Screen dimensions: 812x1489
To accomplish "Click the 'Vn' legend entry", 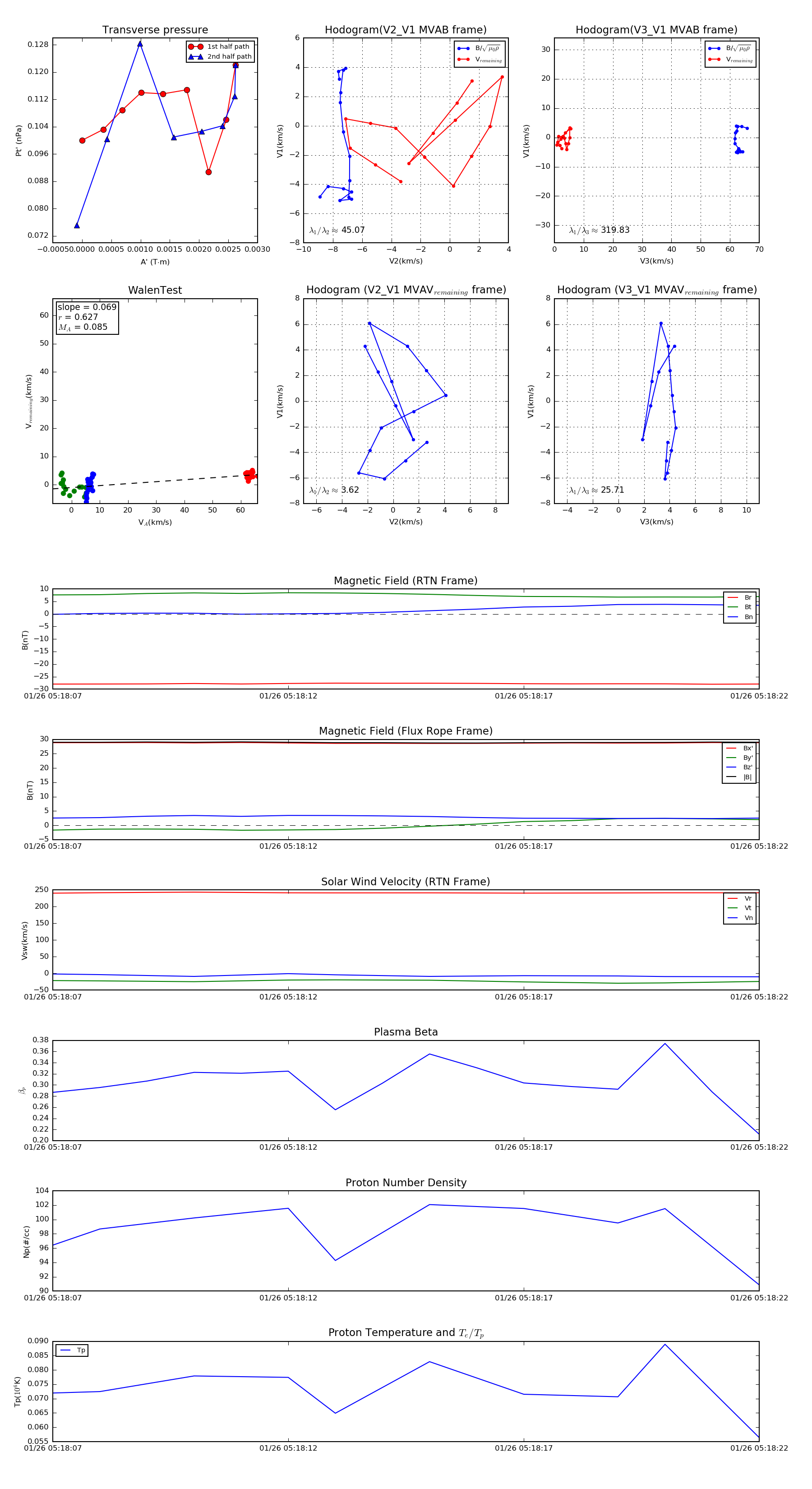I will [x=740, y=918].
